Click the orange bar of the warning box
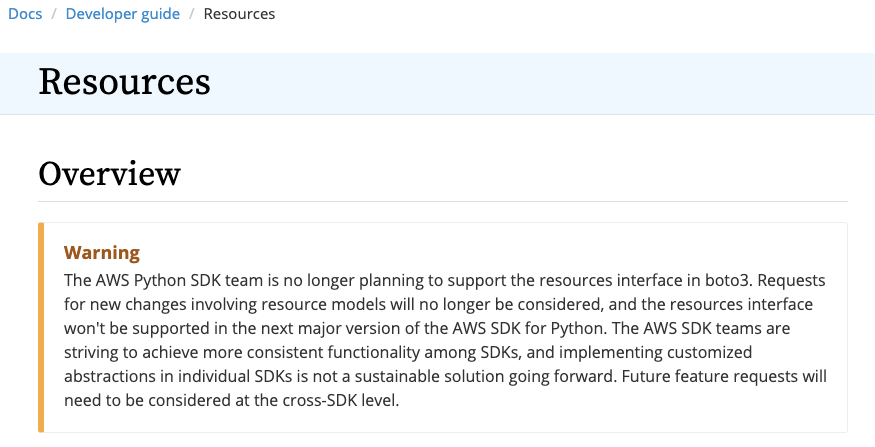 coord(41,328)
